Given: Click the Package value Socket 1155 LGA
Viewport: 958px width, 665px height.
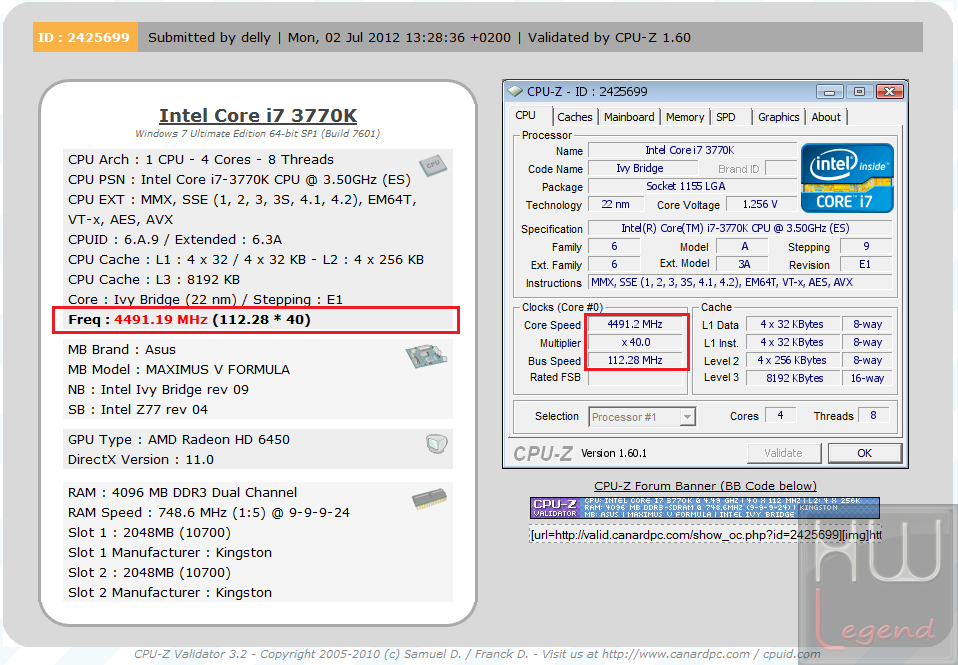Looking at the screenshot, I should point(691,186).
